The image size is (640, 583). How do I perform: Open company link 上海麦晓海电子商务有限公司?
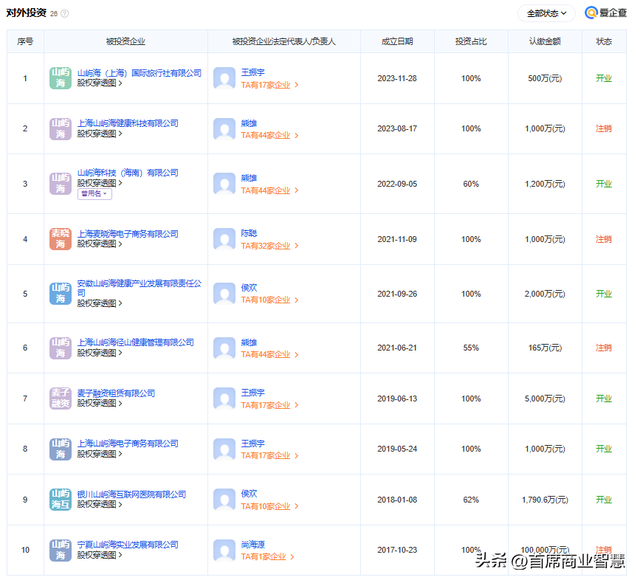click(128, 234)
